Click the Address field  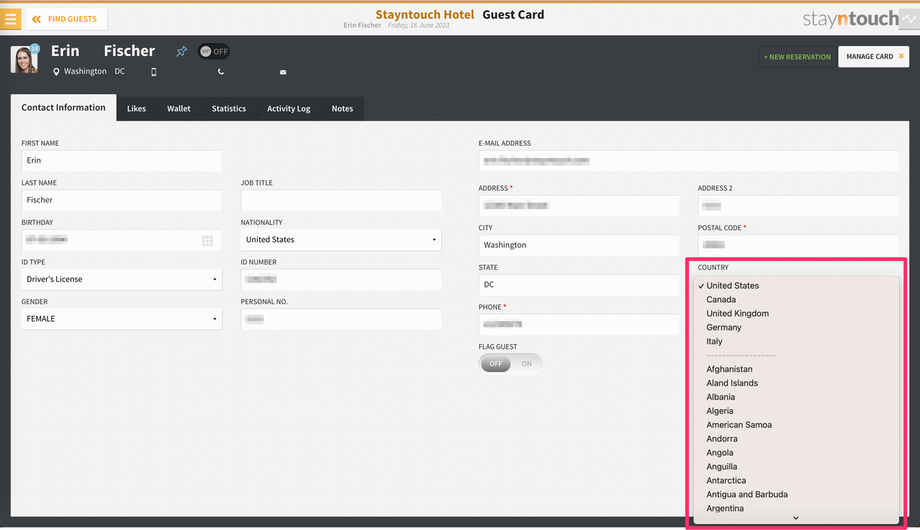[579, 205]
